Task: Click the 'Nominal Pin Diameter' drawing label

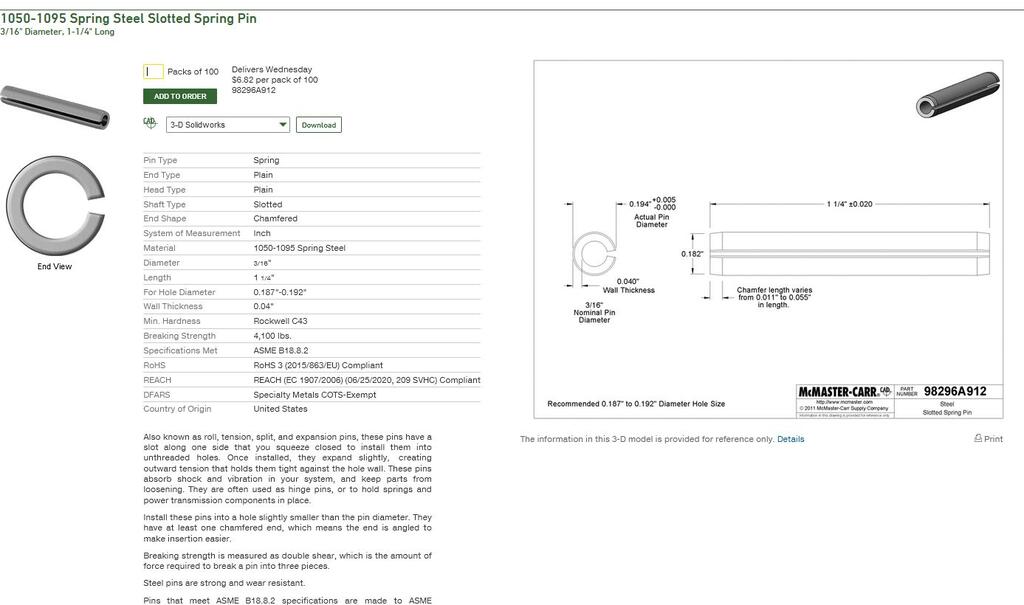Action: pyautogui.click(x=594, y=316)
